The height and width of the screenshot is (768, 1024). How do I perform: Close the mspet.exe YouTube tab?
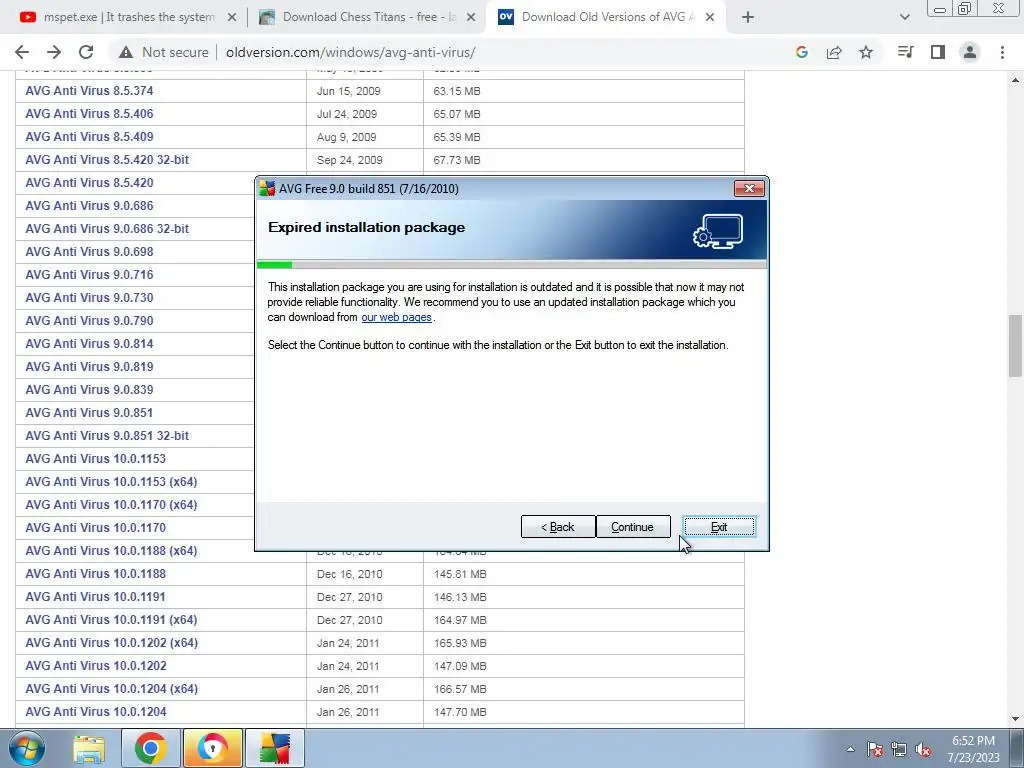tap(232, 18)
